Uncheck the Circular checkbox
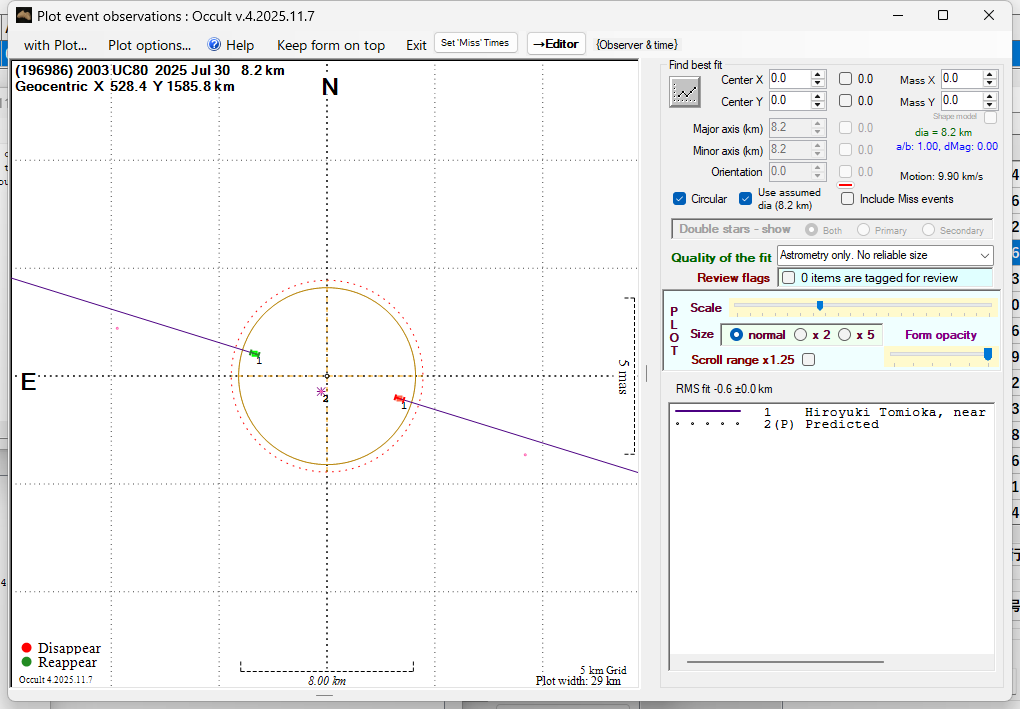Screen dimensions: 1020x709 pyautogui.click(x=680, y=199)
